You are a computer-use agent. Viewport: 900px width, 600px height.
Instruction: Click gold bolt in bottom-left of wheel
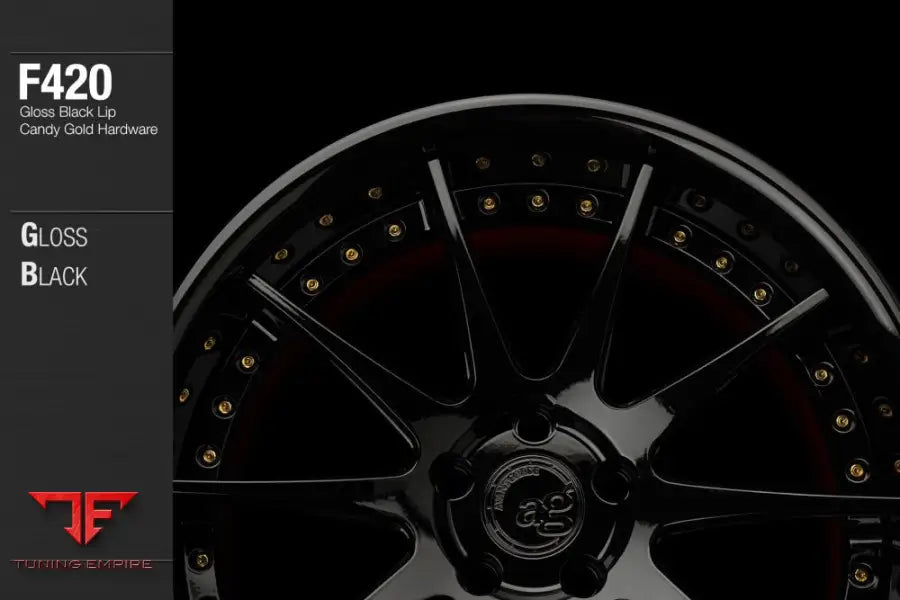pos(201,560)
